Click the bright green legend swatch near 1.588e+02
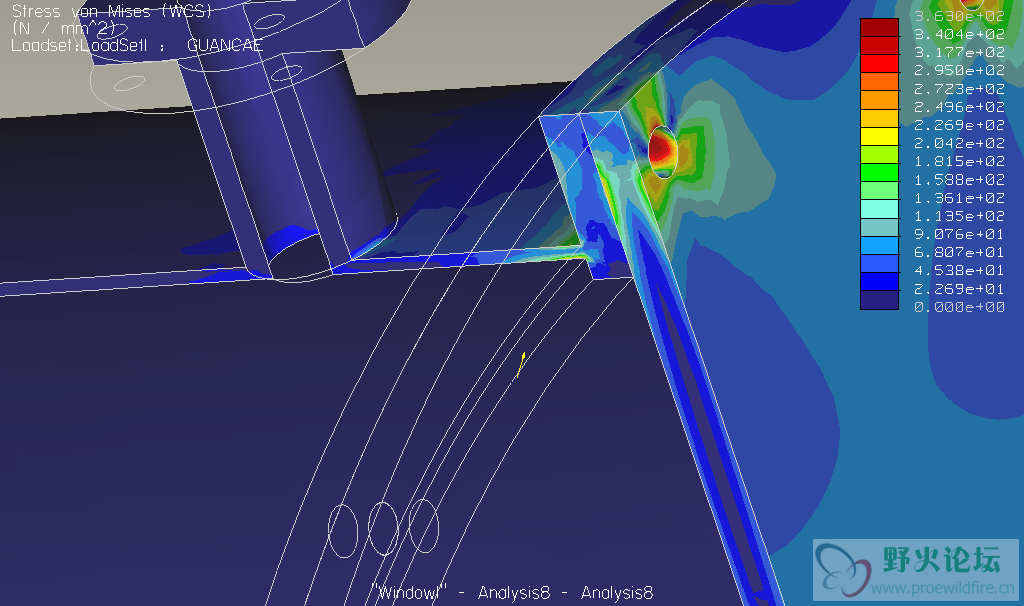This screenshot has height=606, width=1024. pos(879,172)
